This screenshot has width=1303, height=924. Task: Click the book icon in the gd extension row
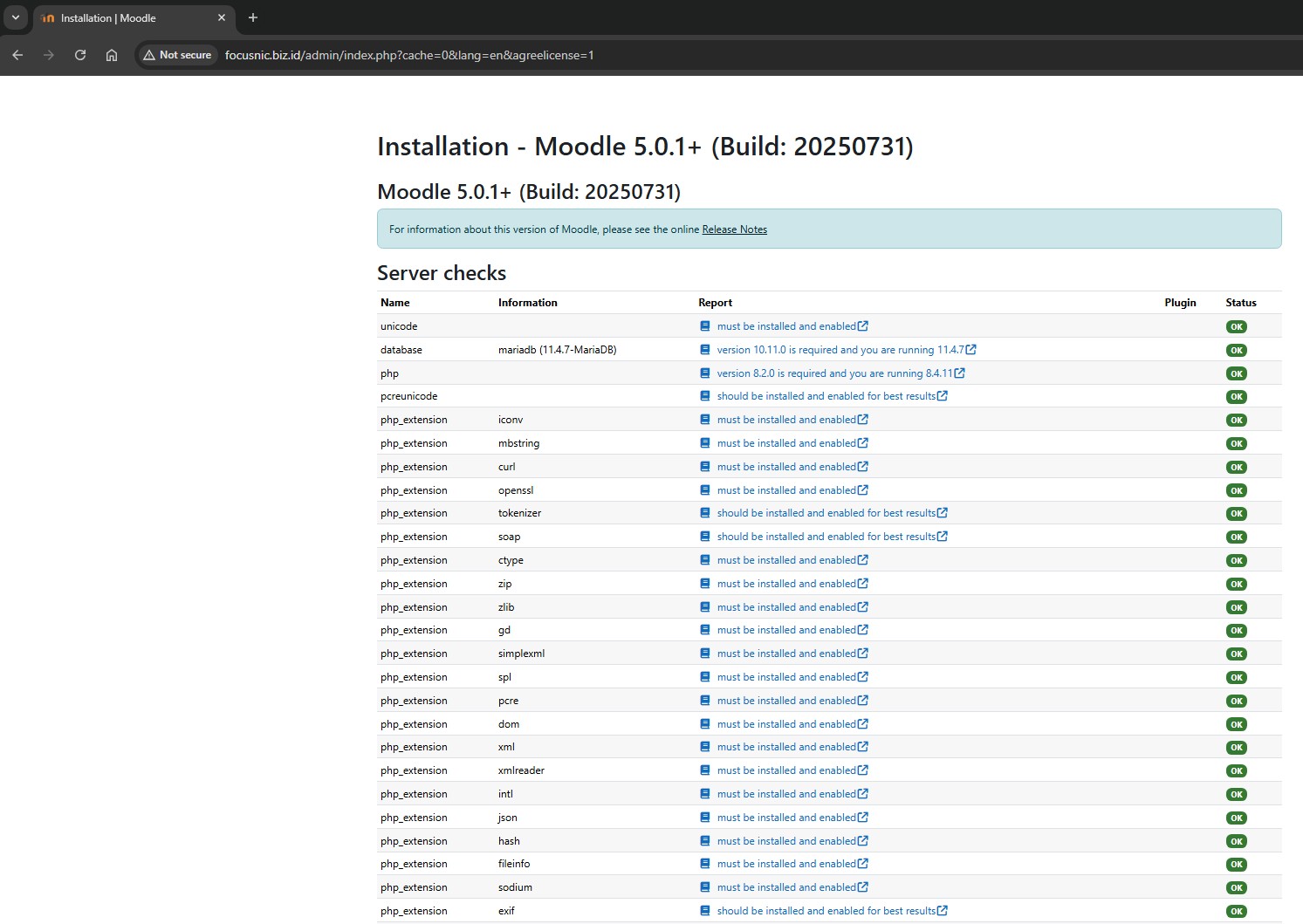click(705, 630)
